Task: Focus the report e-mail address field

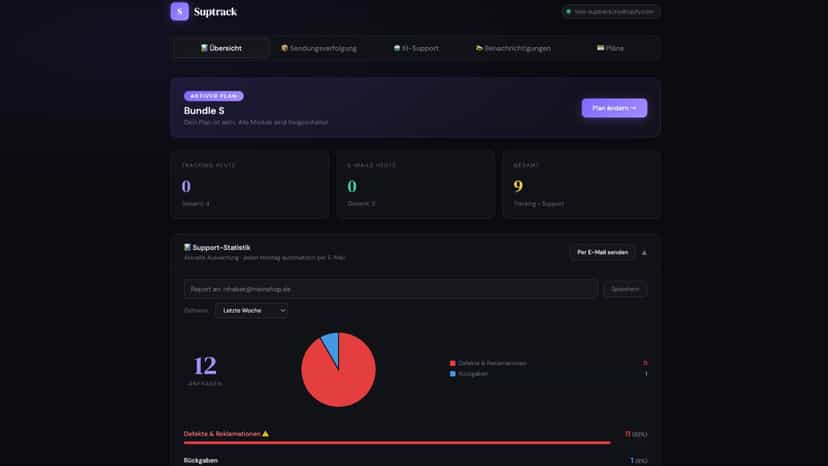Action: pyautogui.click(x=391, y=289)
